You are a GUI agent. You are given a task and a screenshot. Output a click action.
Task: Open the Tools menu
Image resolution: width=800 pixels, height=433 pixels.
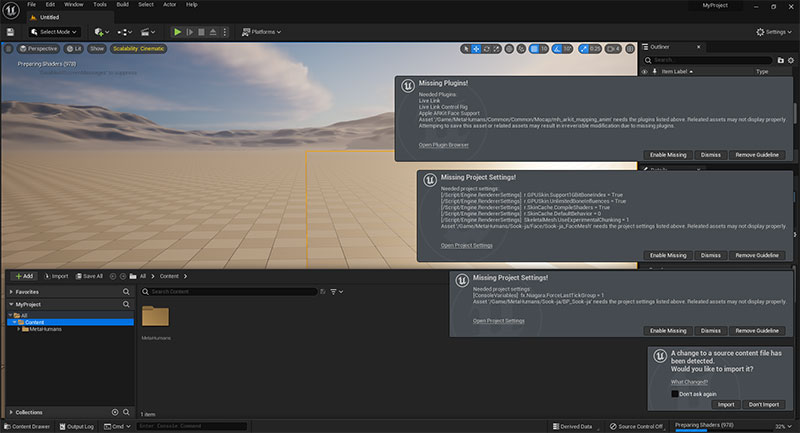[100, 5]
